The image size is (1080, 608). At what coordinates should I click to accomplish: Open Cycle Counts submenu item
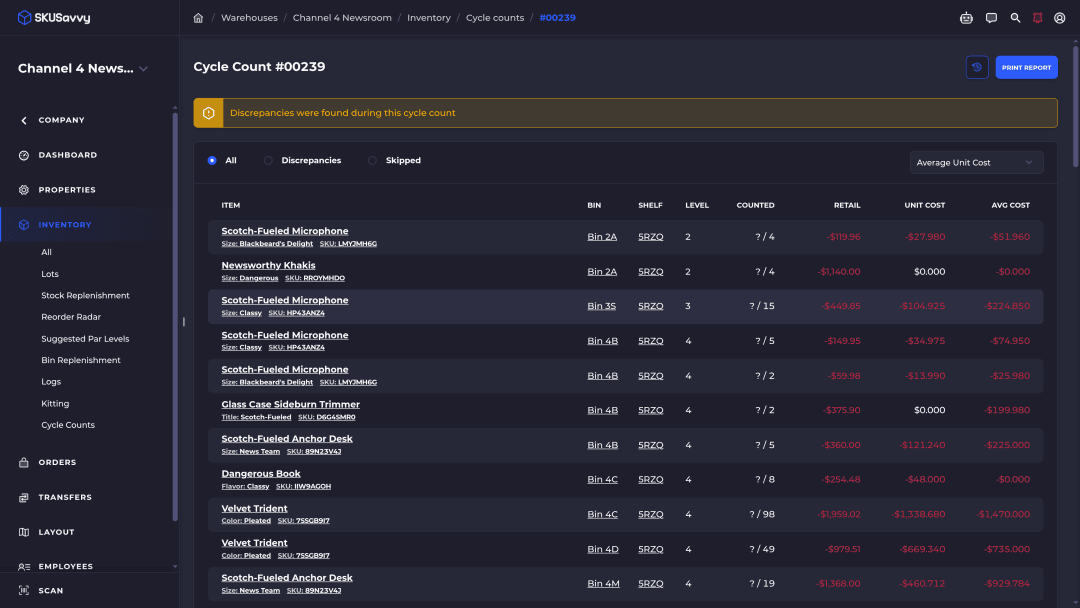pyautogui.click(x=68, y=425)
